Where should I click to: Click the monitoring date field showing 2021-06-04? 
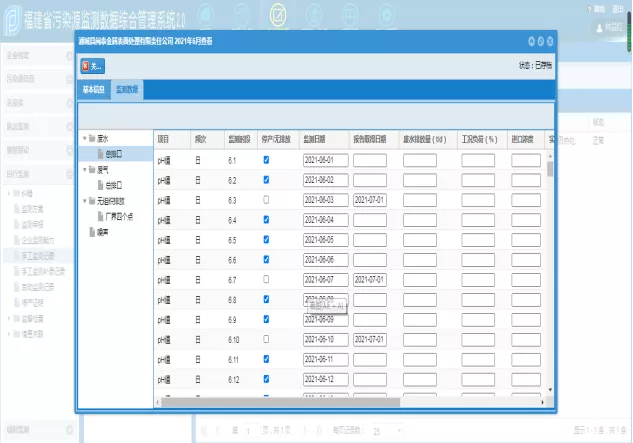click(x=325, y=219)
